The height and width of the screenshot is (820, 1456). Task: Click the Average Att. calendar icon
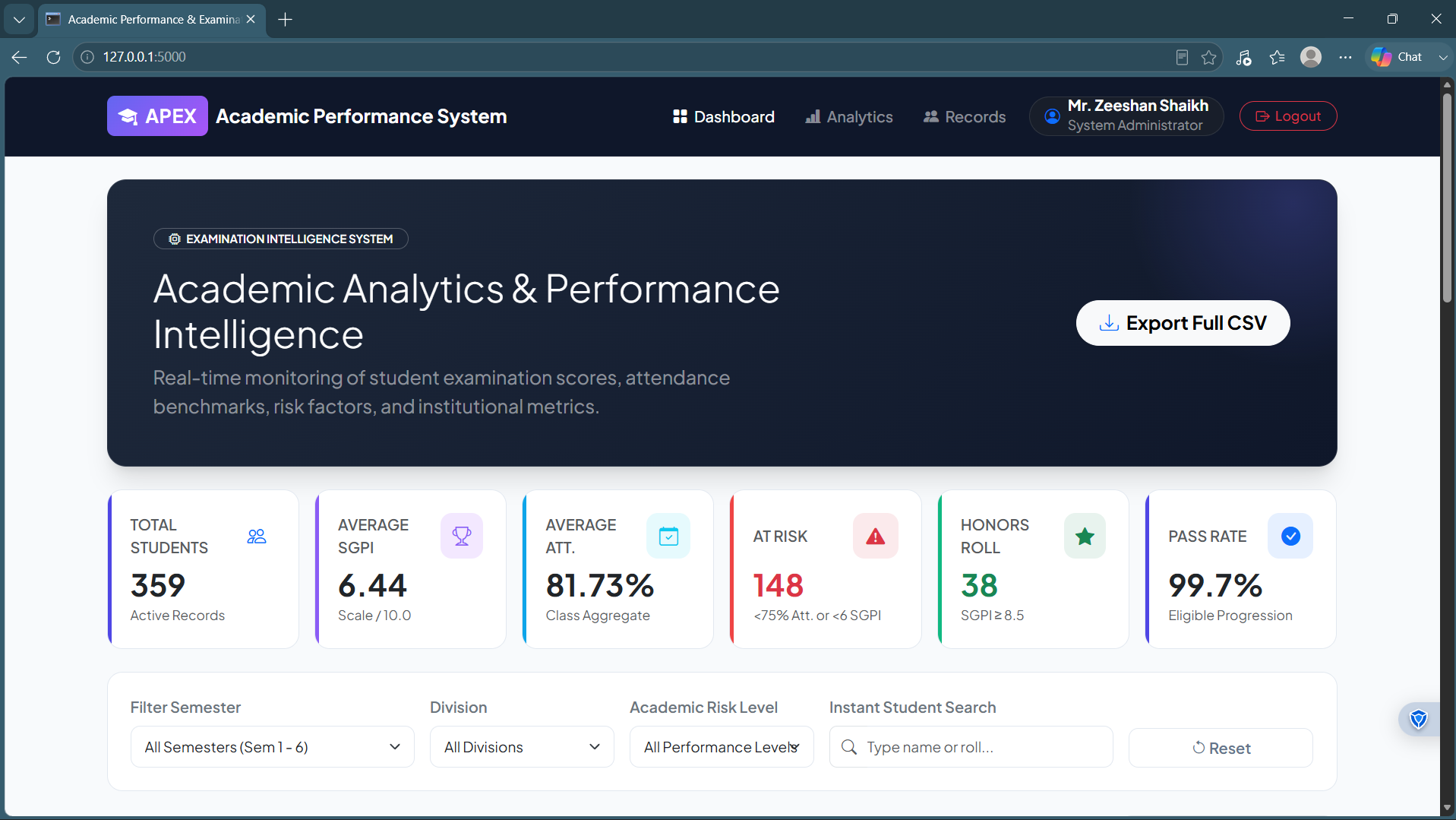[x=668, y=536]
